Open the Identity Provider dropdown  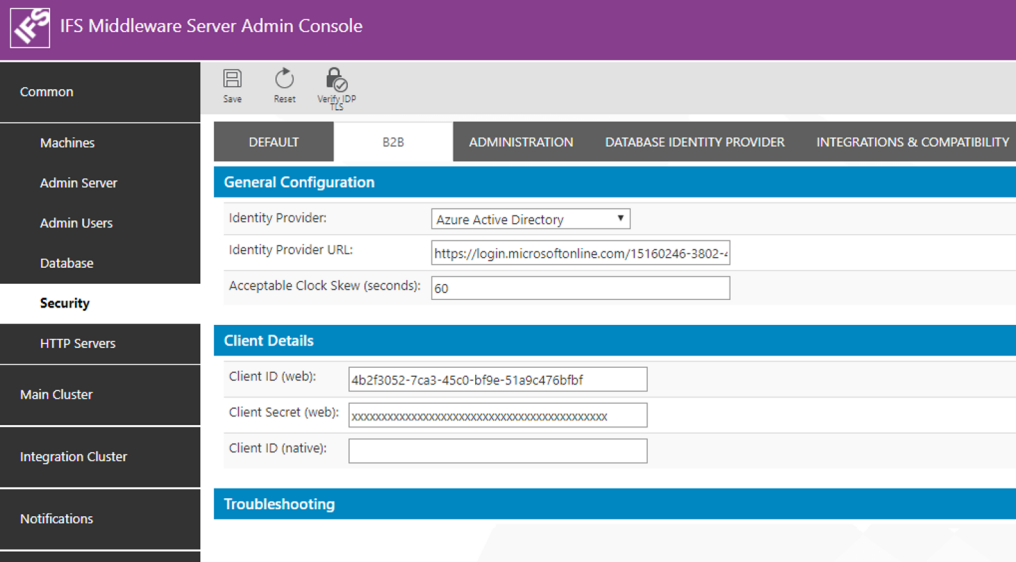(x=530, y=219)
